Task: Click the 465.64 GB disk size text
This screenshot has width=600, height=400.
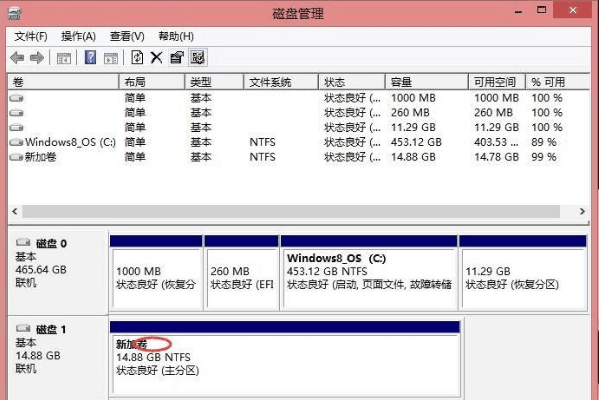Action: [x=41, y=270]
